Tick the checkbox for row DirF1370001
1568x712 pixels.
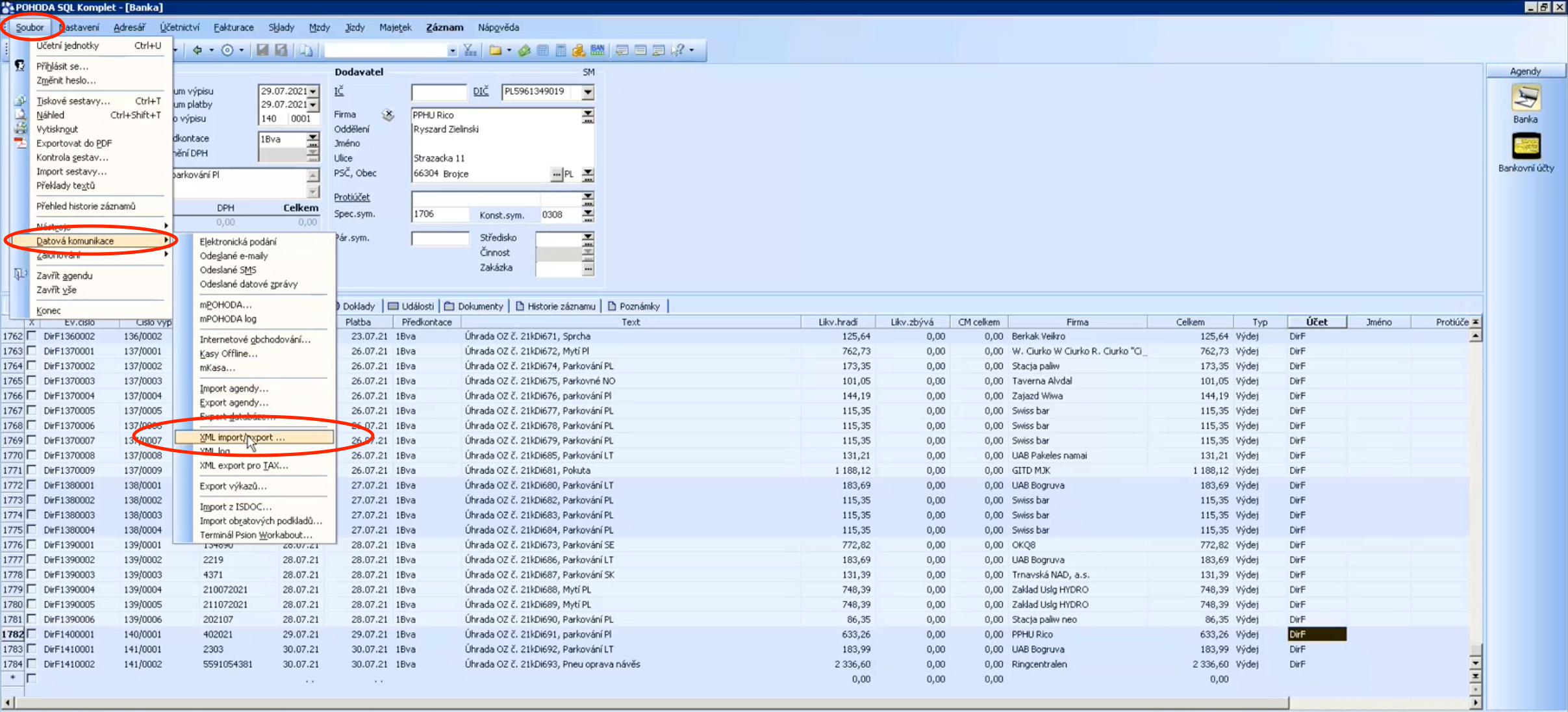point(31,351)
